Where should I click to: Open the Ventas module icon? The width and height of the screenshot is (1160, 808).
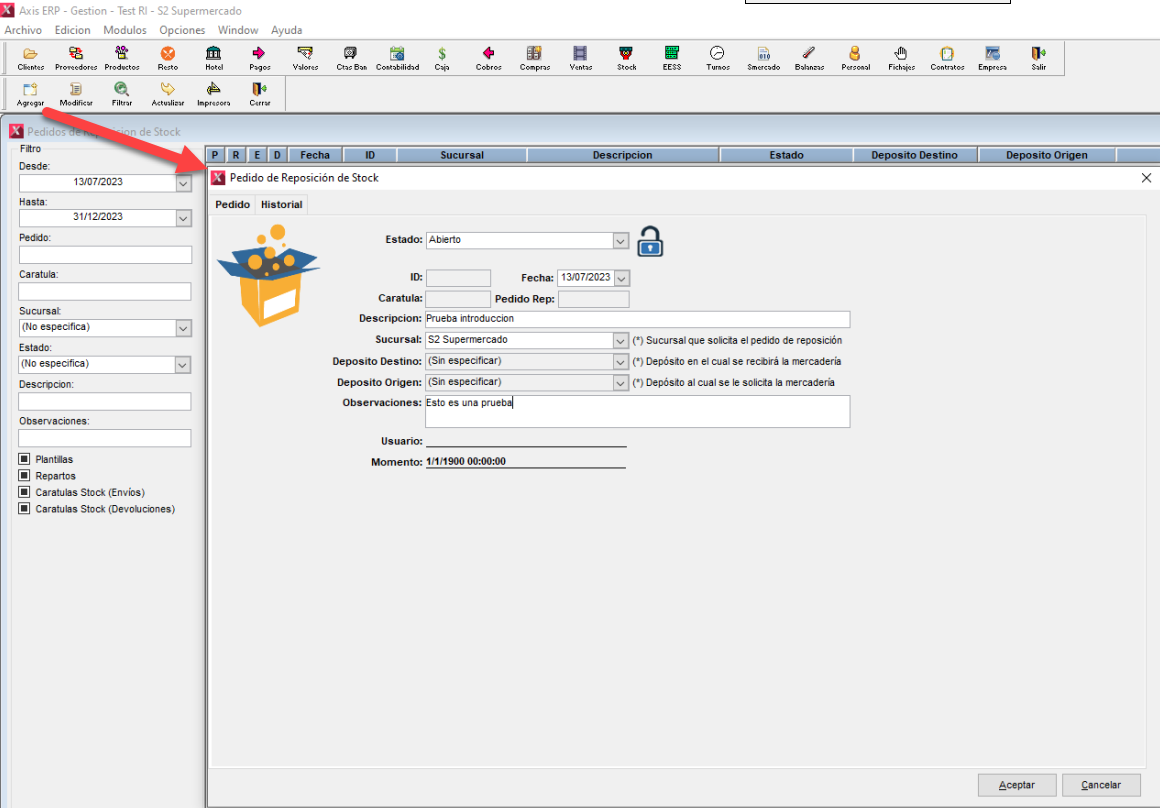(x=580, y=58)
